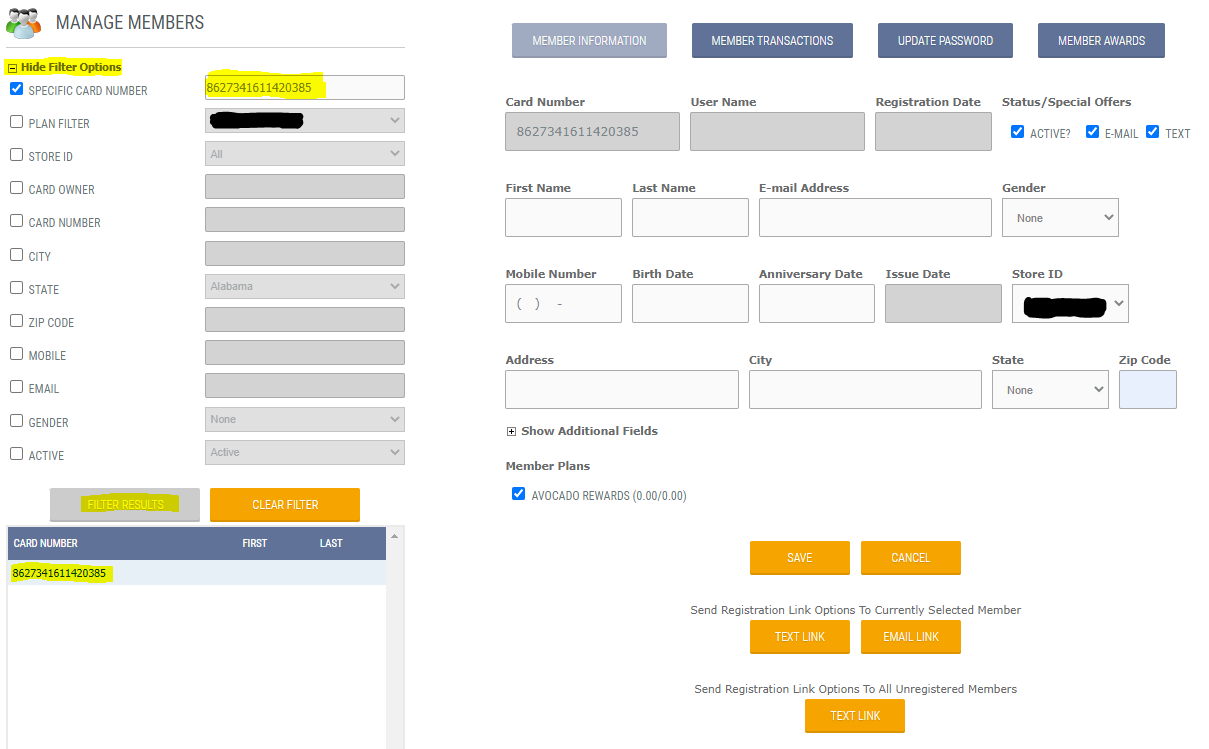Viewport: 1209px width, 749px height.
Task: Open the State filter dropdown showing Alabama
Action: 304,286
